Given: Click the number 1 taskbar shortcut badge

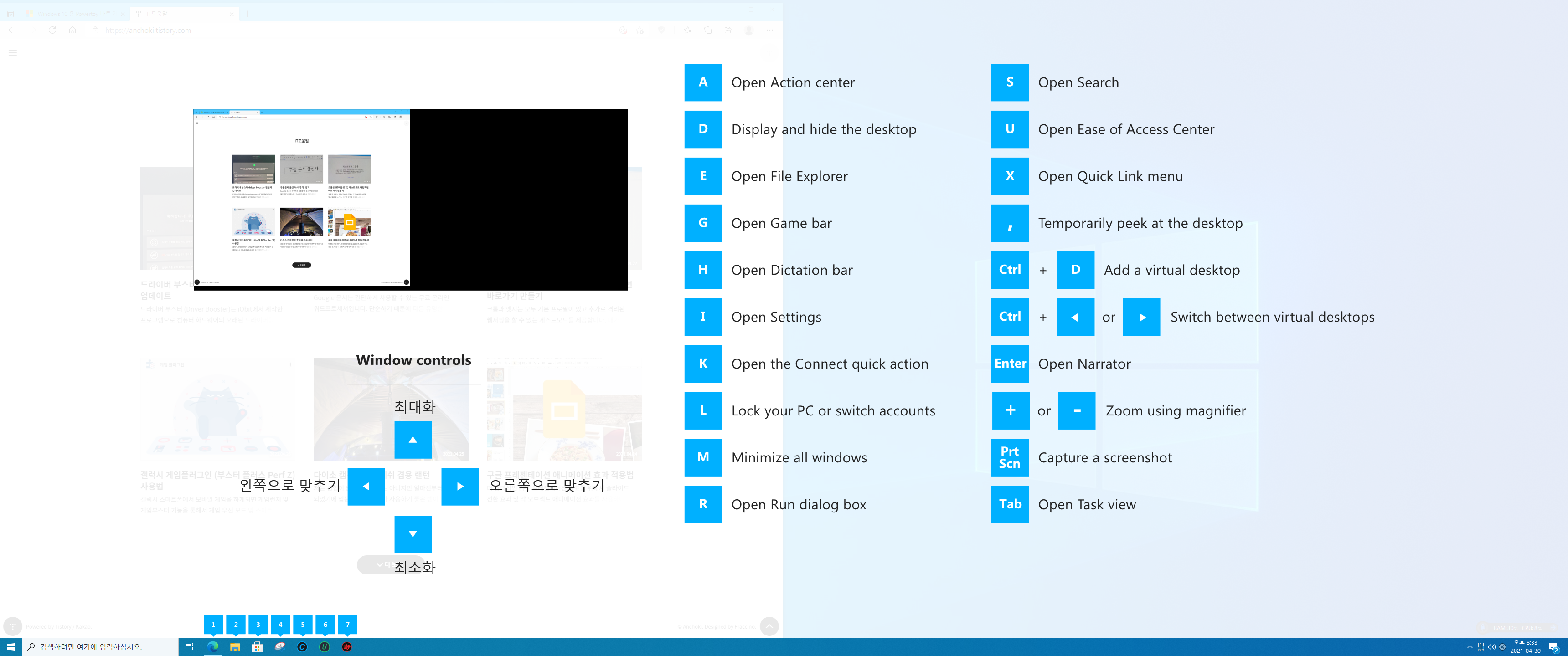Looking at the screenshot, I should [213, 625].
